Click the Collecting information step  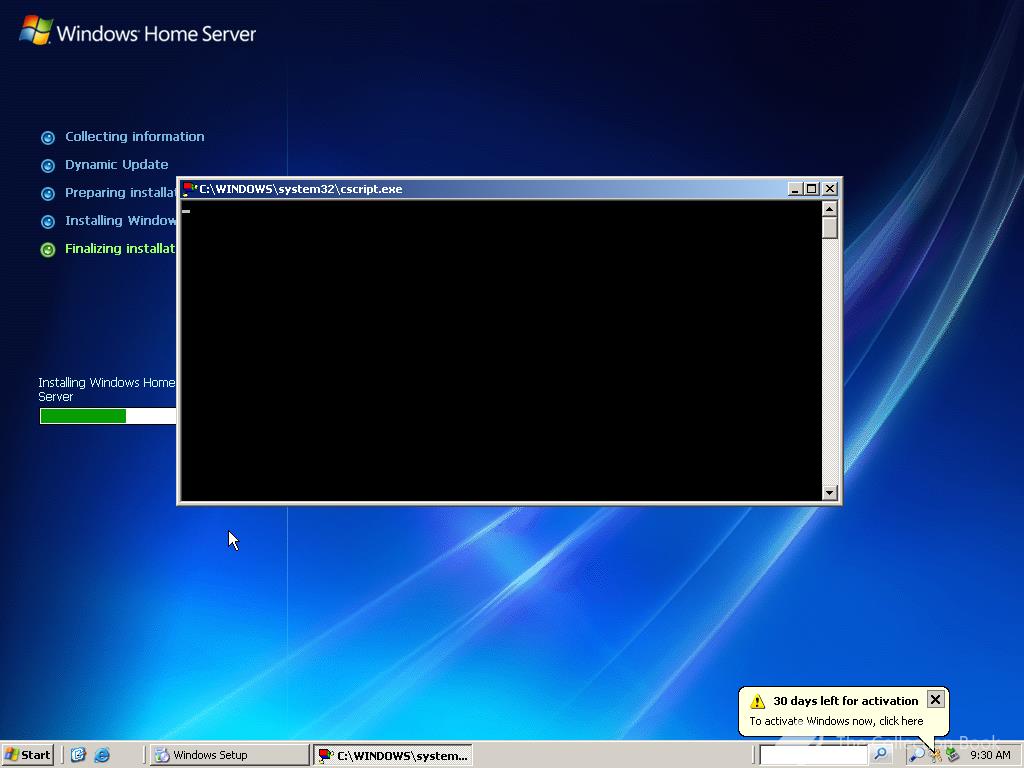click(x=123, y=136)
